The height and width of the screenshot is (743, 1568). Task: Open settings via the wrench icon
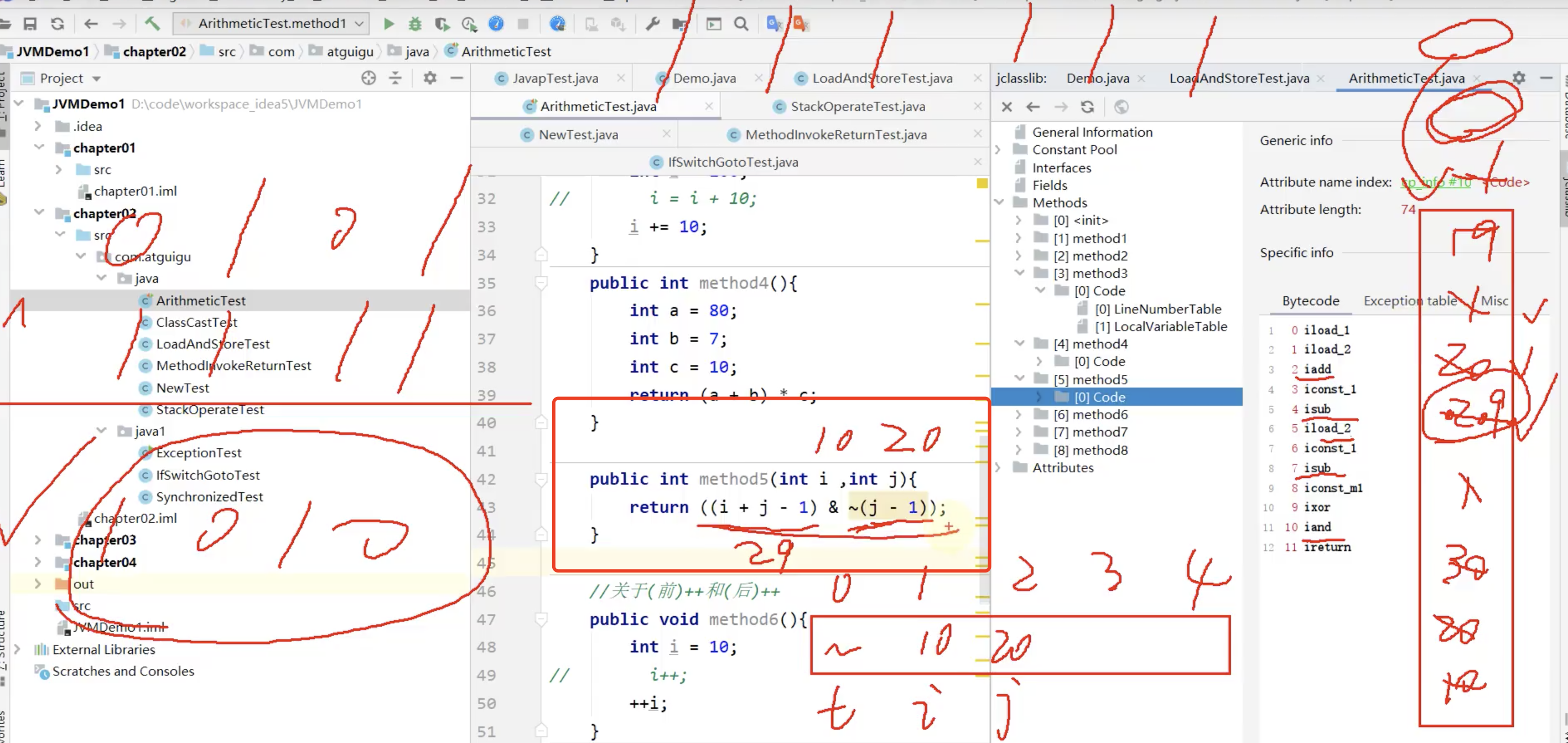click(x=652, y=24)
